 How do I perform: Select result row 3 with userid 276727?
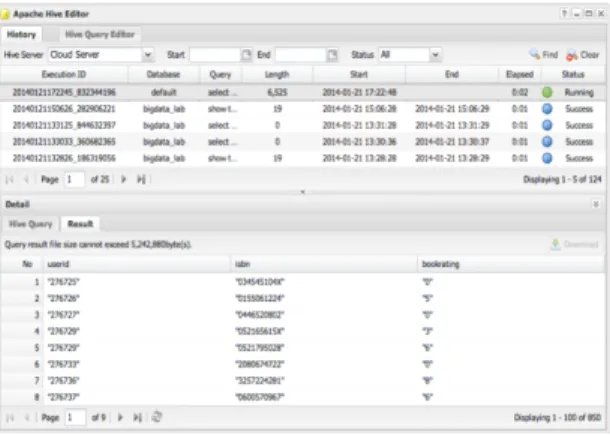303,315
